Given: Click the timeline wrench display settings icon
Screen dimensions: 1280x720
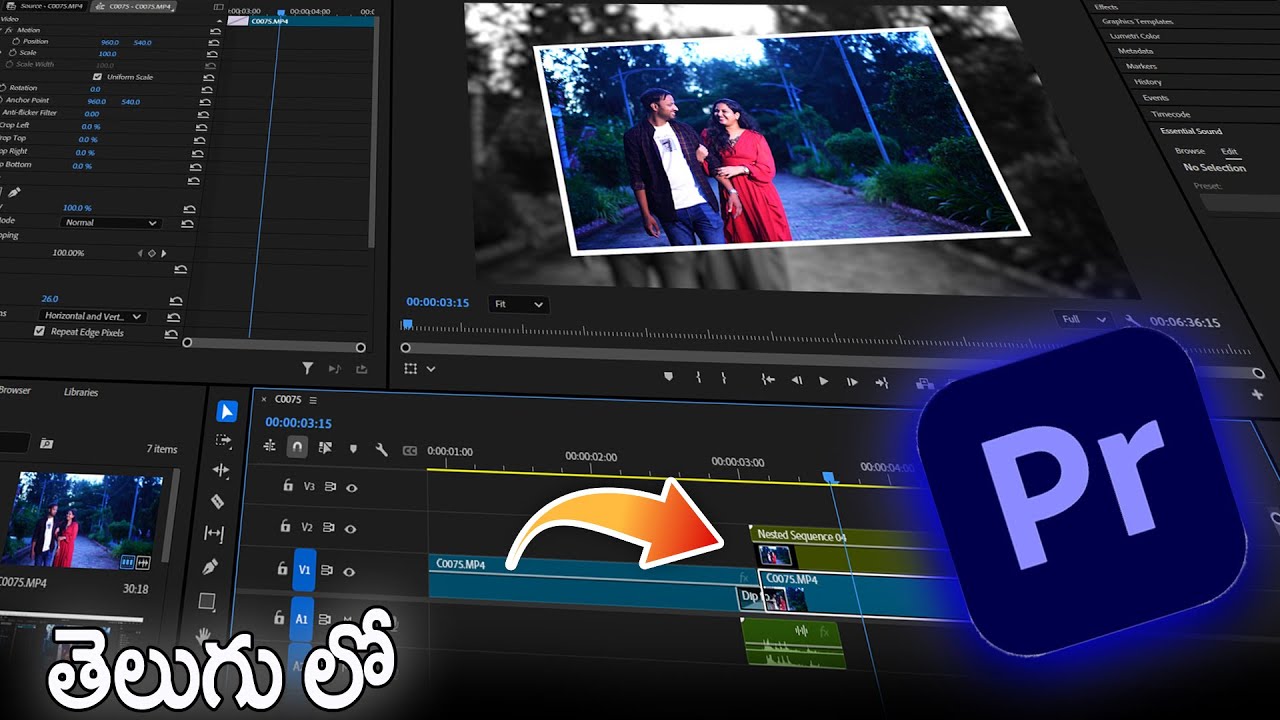Looking at the screenshot, I should pos(381,450).
